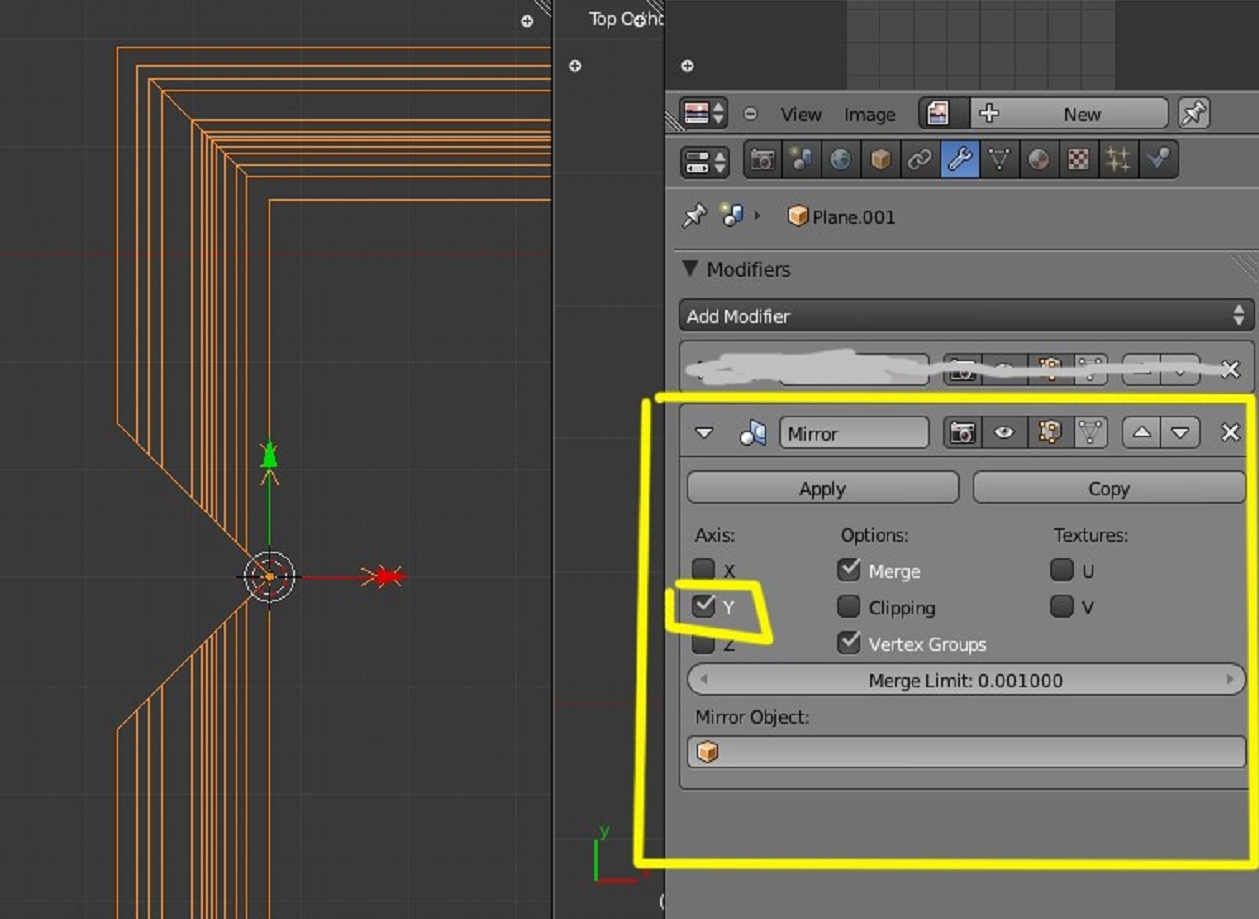Click the Mirror modifier type icon
Image resolution: width=1259 pixels, height=919 pixels.
pyautogui.click(x=752, y=433)
